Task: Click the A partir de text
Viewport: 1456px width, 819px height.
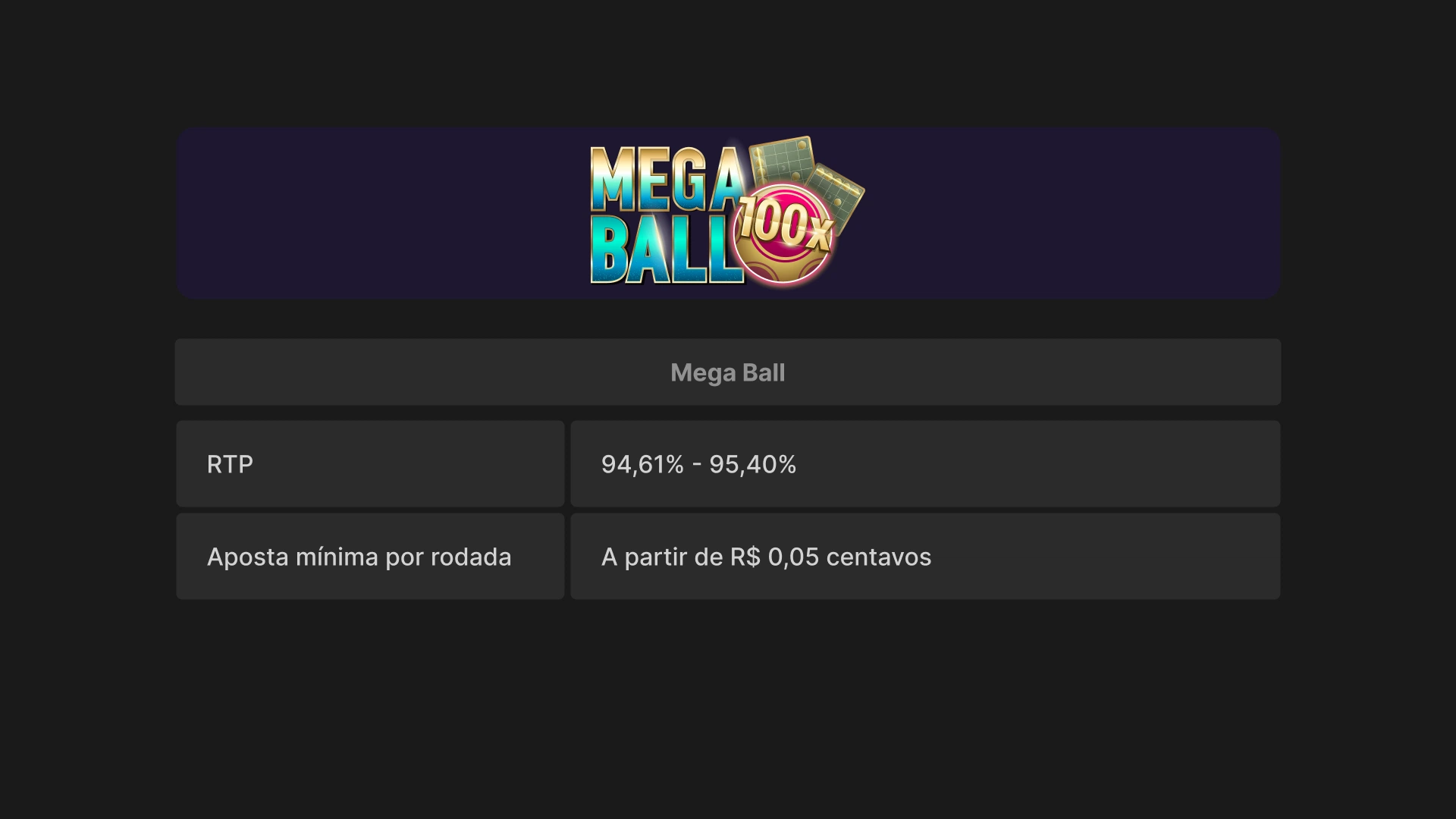Action: [x=662, y=557]
